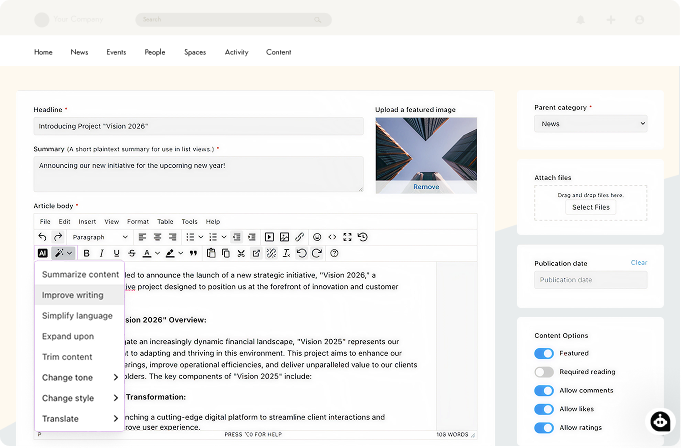Toggle underline formatting
Screen dimensions: 681x448
pyautogui.click(x=116, y=253)
